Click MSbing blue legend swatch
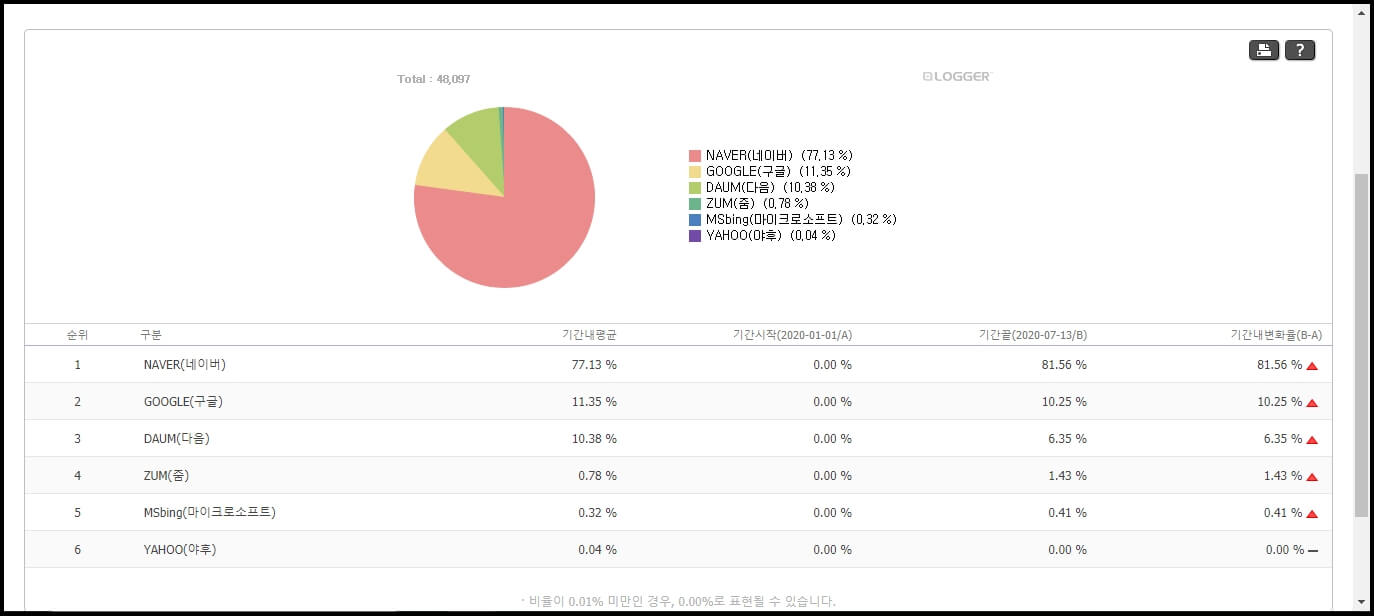 (x=695, y=220)
